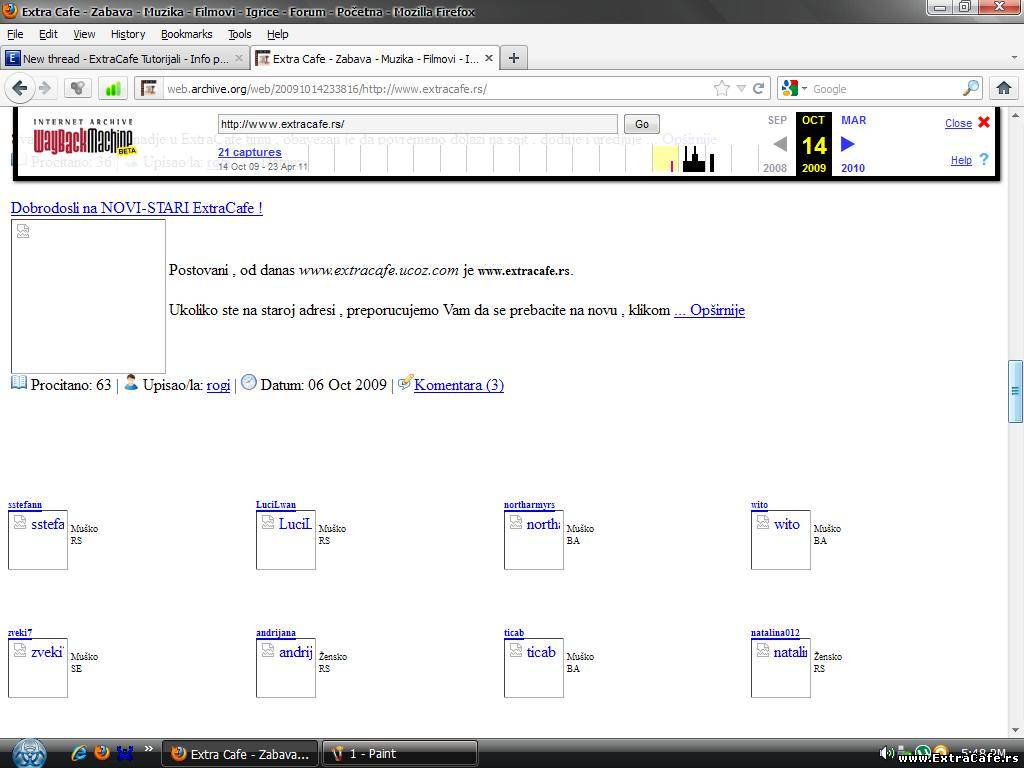Click the site favicon in the address bar
Screen dimensions: 1024x768
[x=149, y=88]
